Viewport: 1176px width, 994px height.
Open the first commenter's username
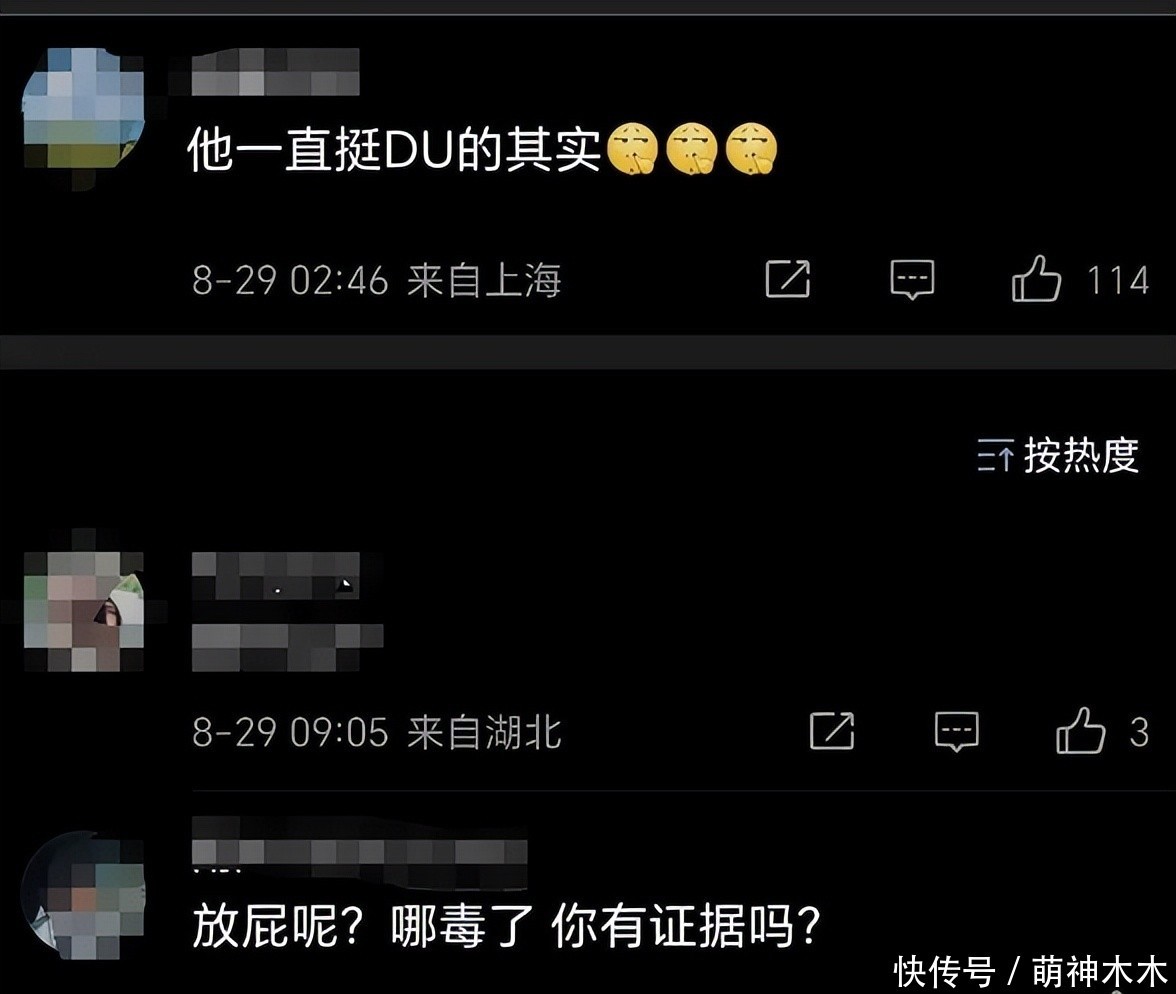pyautogui.click(x=275, y=72)
